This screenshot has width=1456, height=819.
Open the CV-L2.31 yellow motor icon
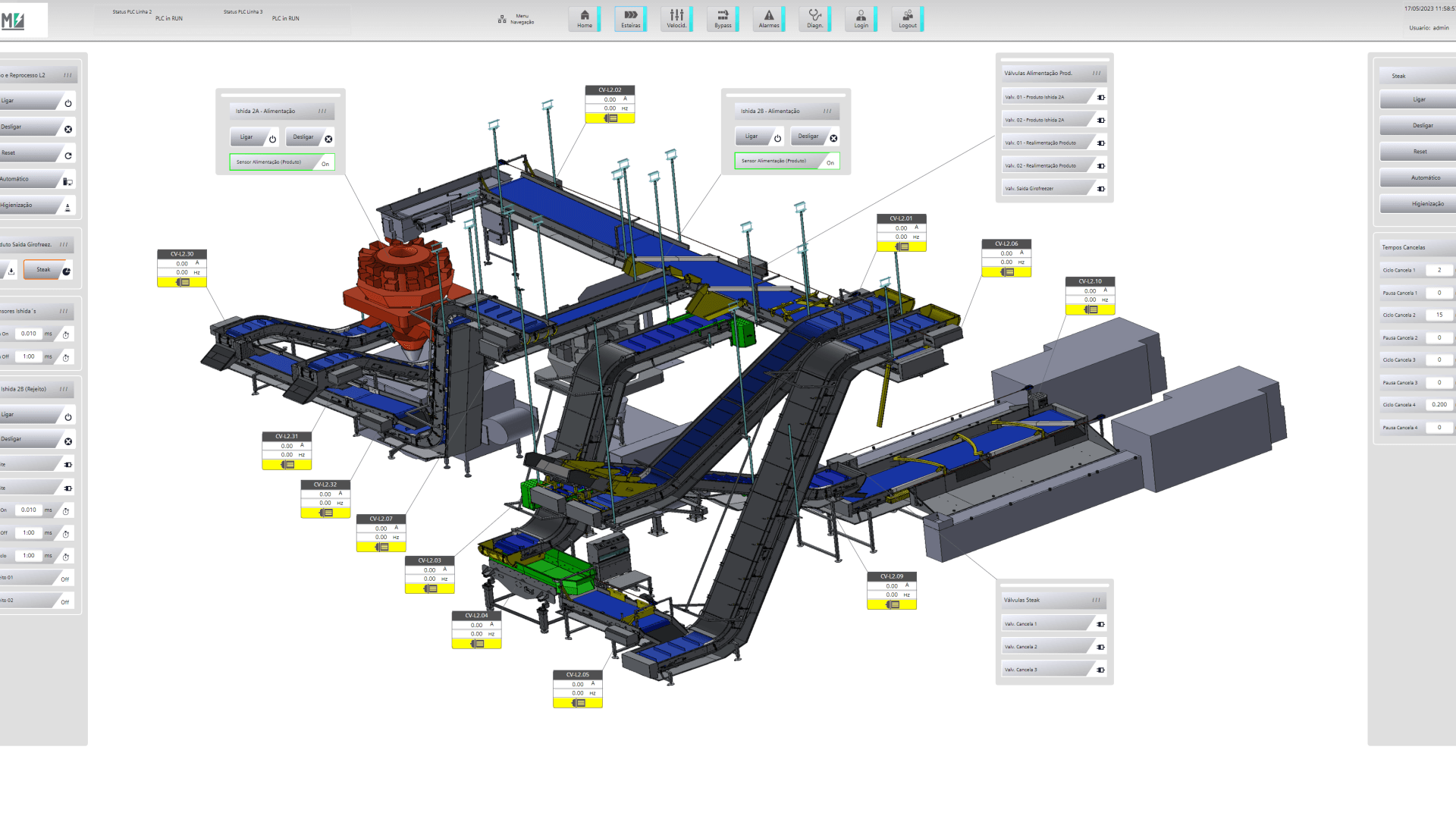pyautogui.click(x=287, y=465)
